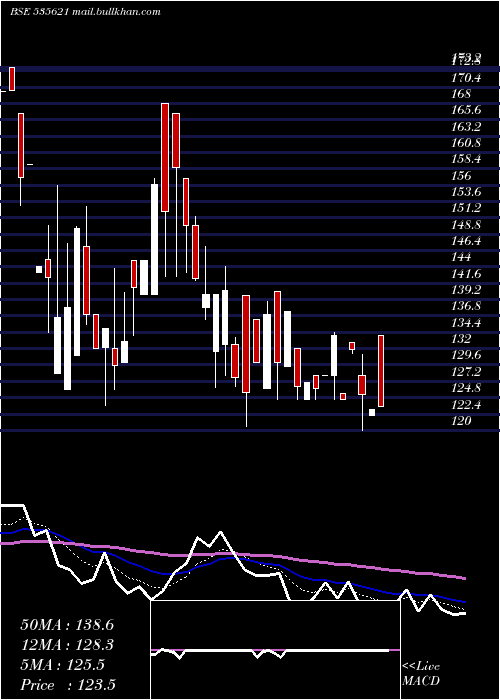The height and width of the screenshot is (700, 500).
Task: Click the 165.6 price axis label
Action: coord(466,111)
